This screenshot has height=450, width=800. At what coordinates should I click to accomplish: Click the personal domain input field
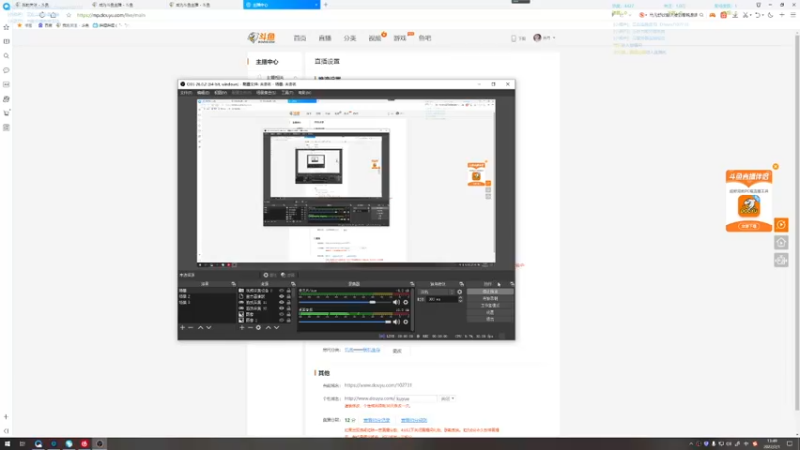click(416, 398)
